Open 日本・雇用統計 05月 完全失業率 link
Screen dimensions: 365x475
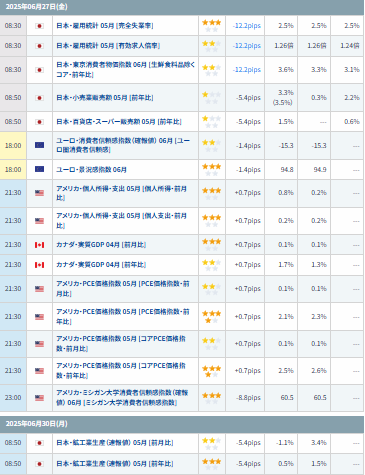tap(105, 26)
